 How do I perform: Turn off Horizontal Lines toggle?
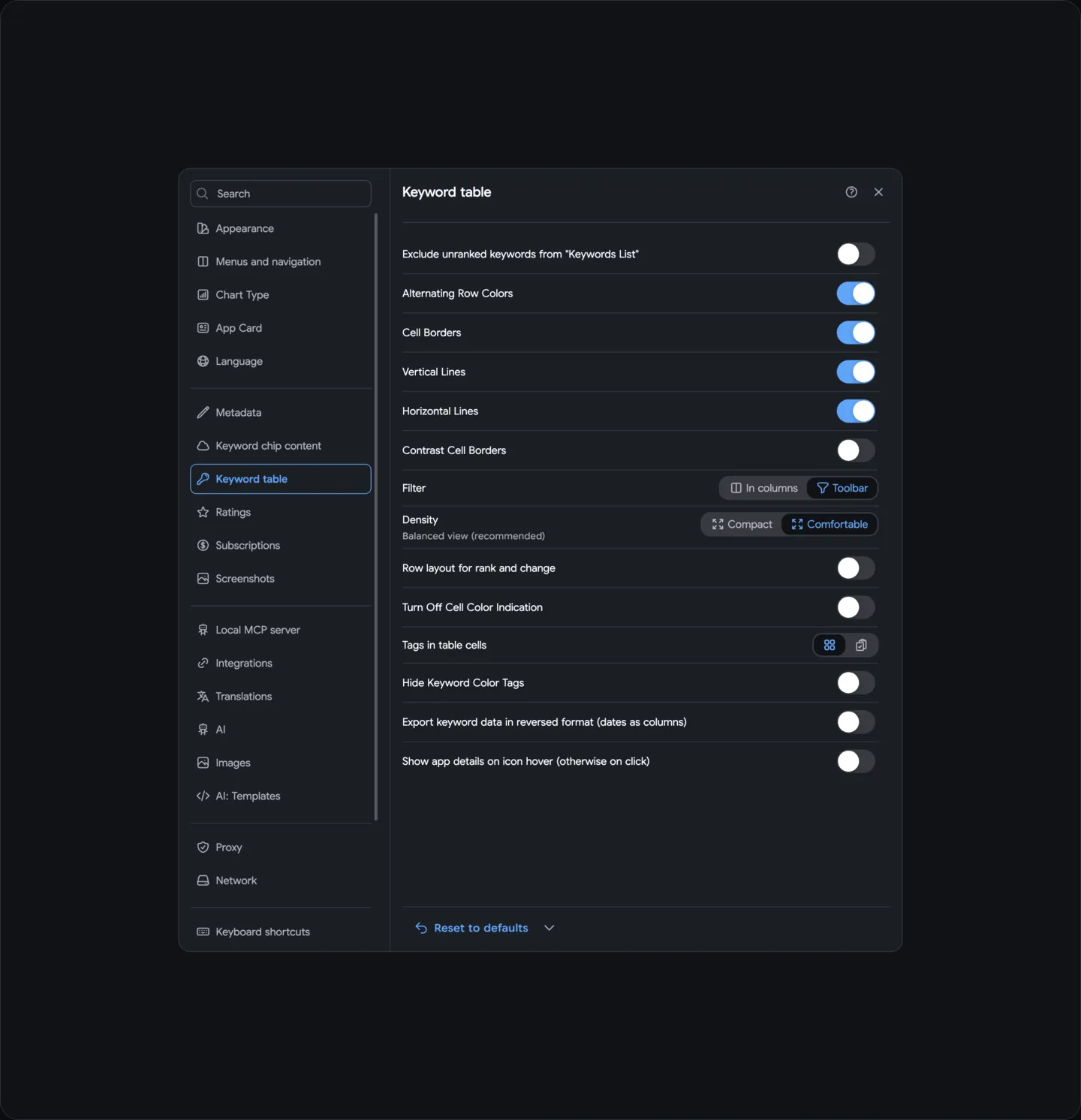pos(856,411)
